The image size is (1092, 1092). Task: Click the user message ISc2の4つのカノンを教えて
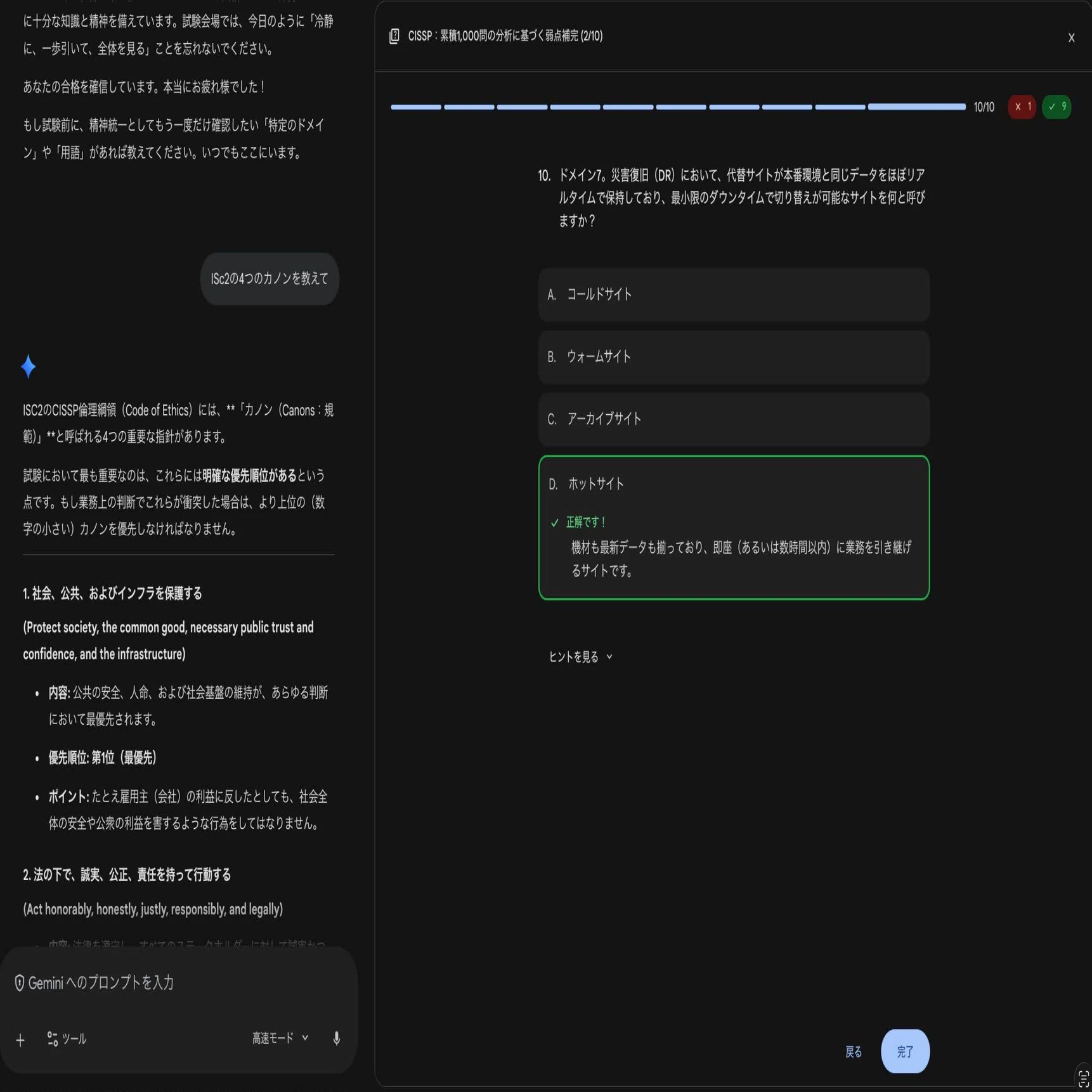point(270,279)
